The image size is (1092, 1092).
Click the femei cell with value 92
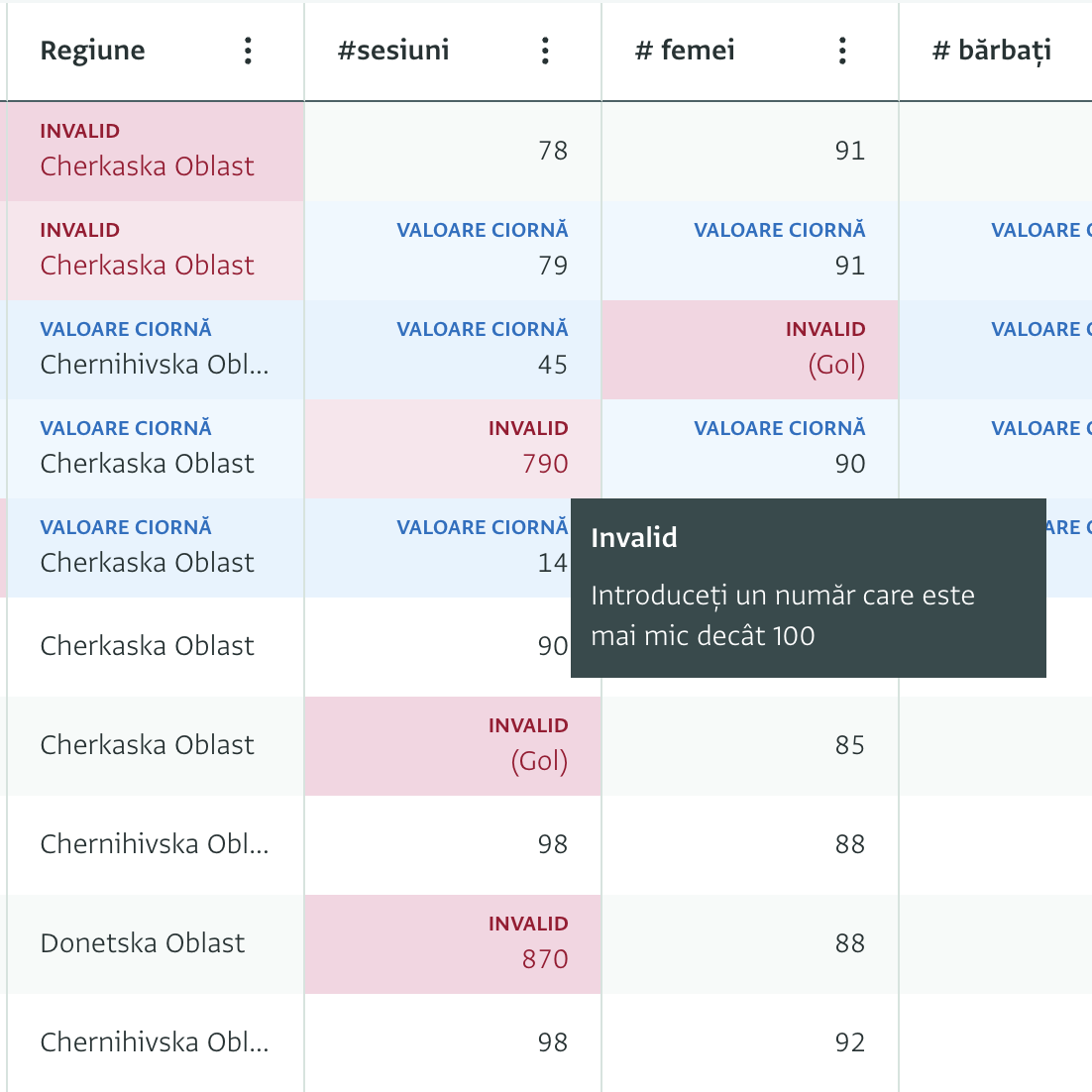750,1042
